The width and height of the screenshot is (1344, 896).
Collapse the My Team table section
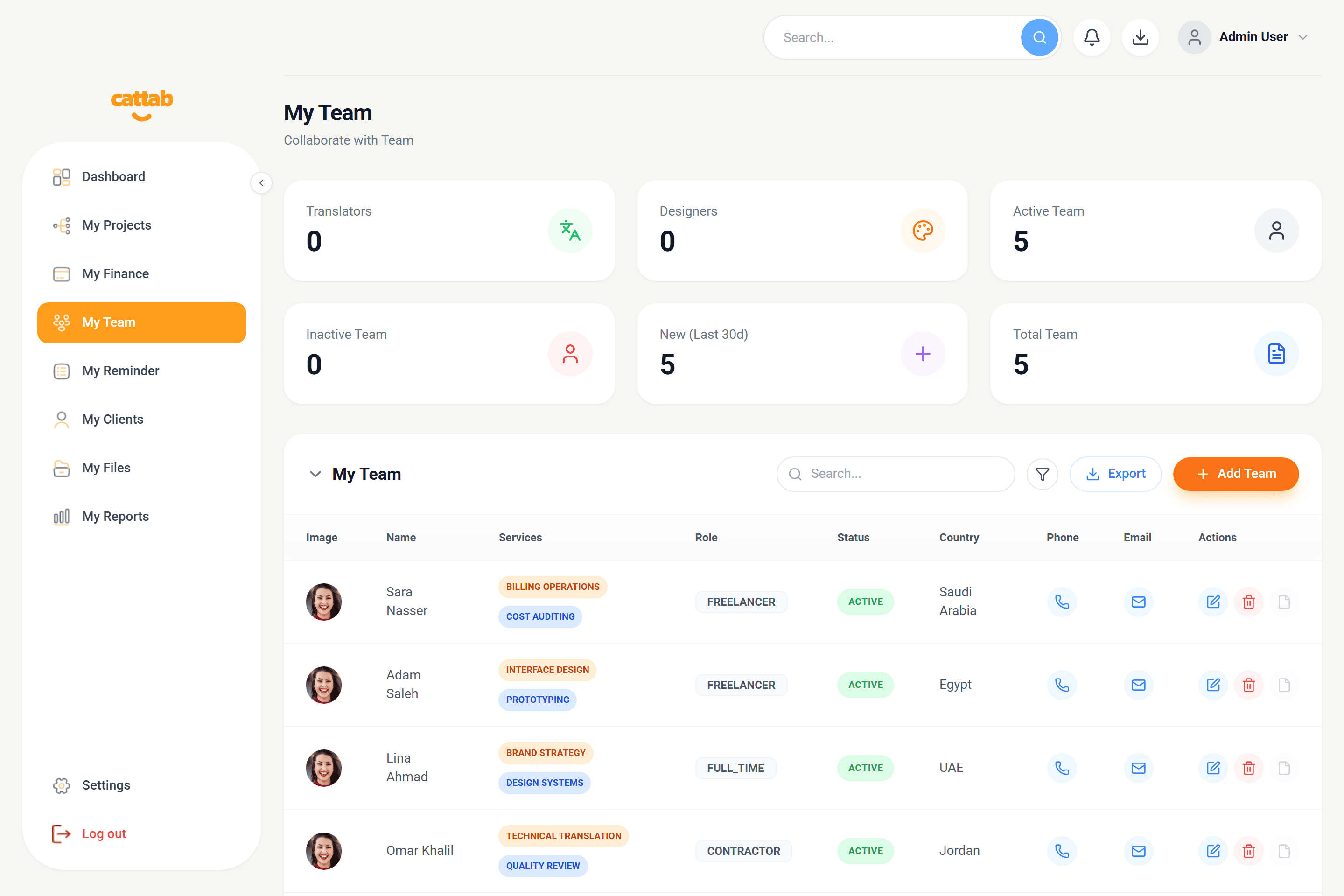click(x=315, y=474)
